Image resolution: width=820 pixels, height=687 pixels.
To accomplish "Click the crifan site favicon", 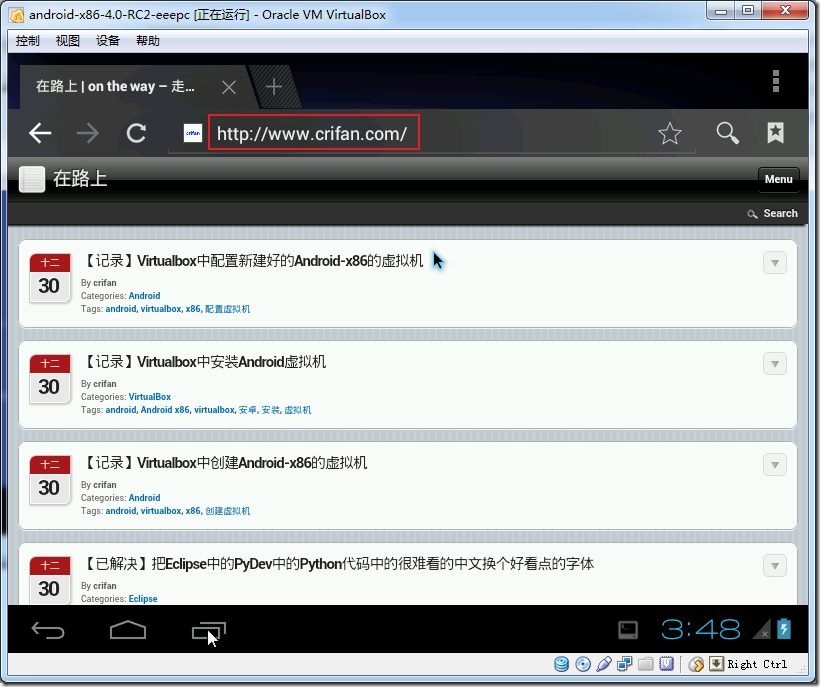I will 193,133.
